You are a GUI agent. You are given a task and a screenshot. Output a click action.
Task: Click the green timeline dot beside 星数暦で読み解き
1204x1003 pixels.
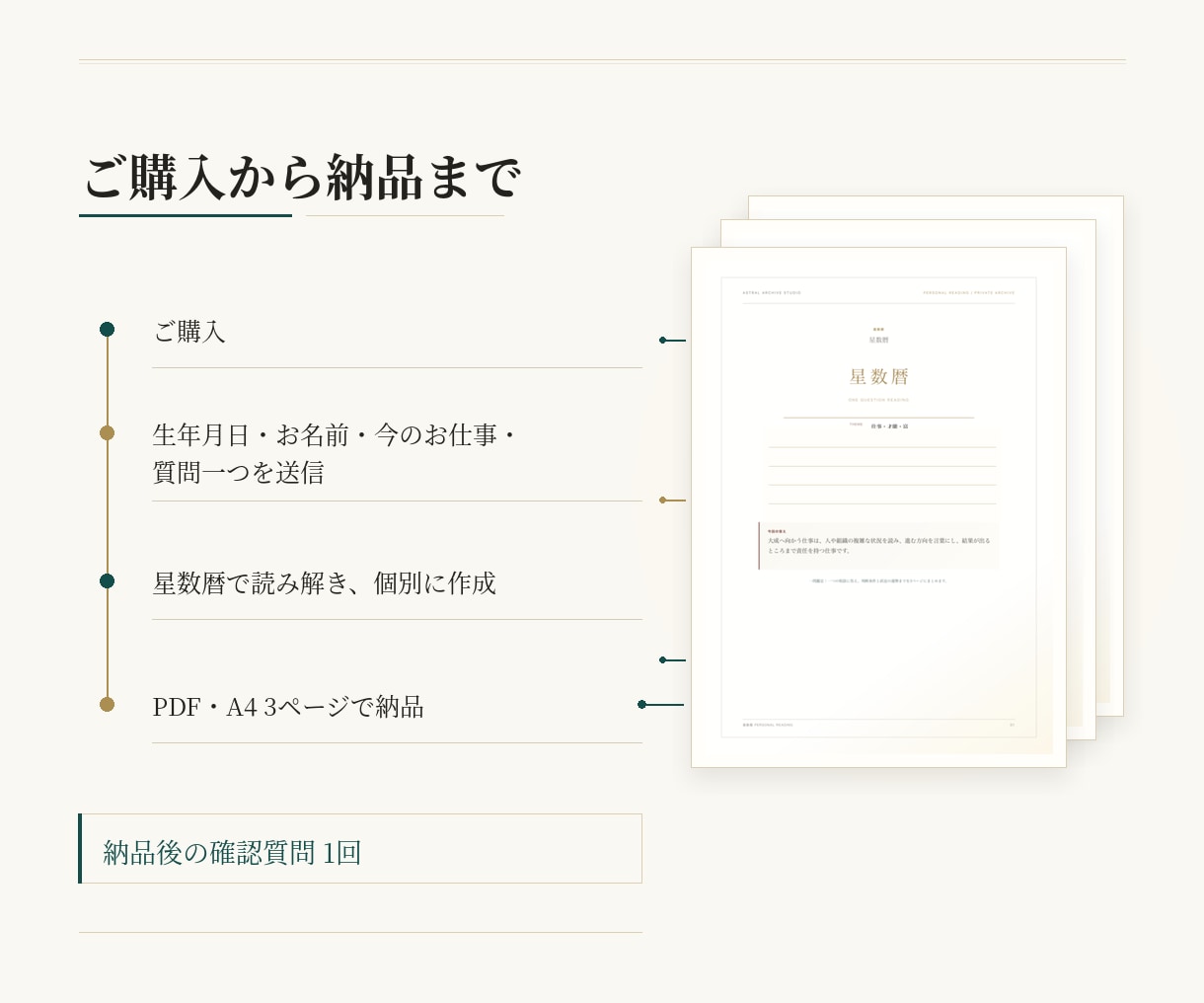(107, 580)
